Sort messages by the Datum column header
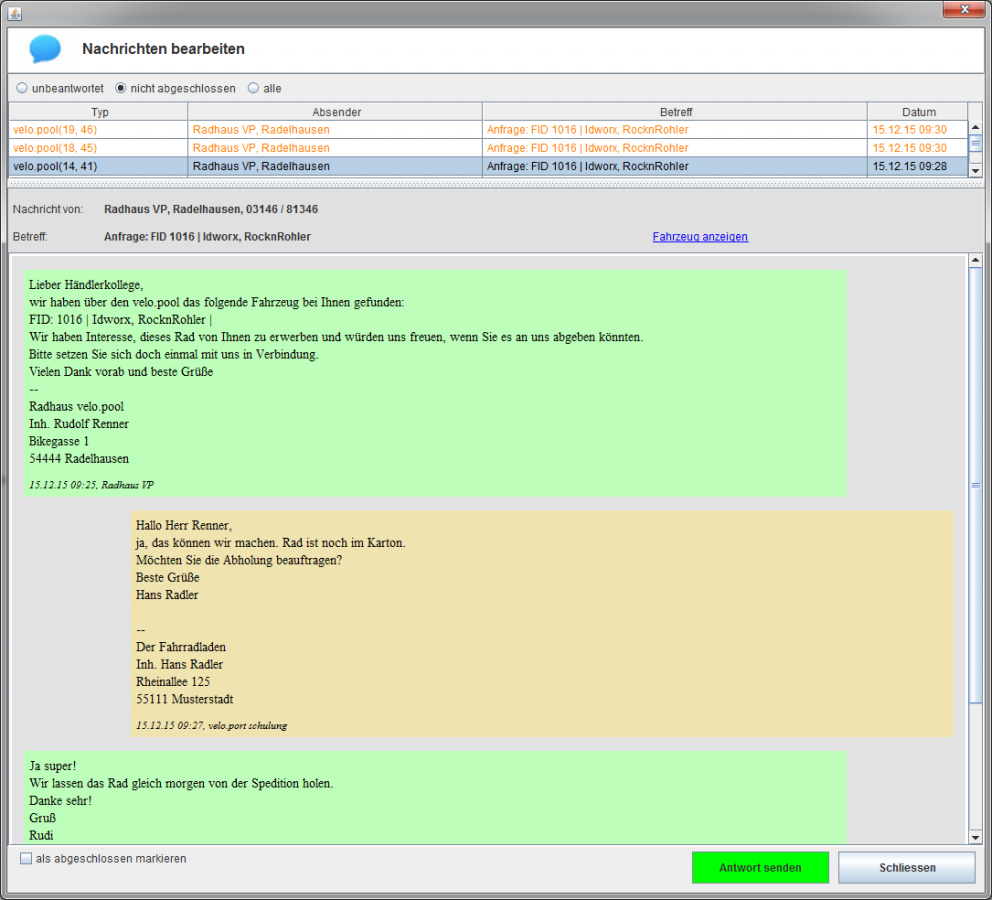The width and height of the screenshot is (992, 900). coord(918,112)
